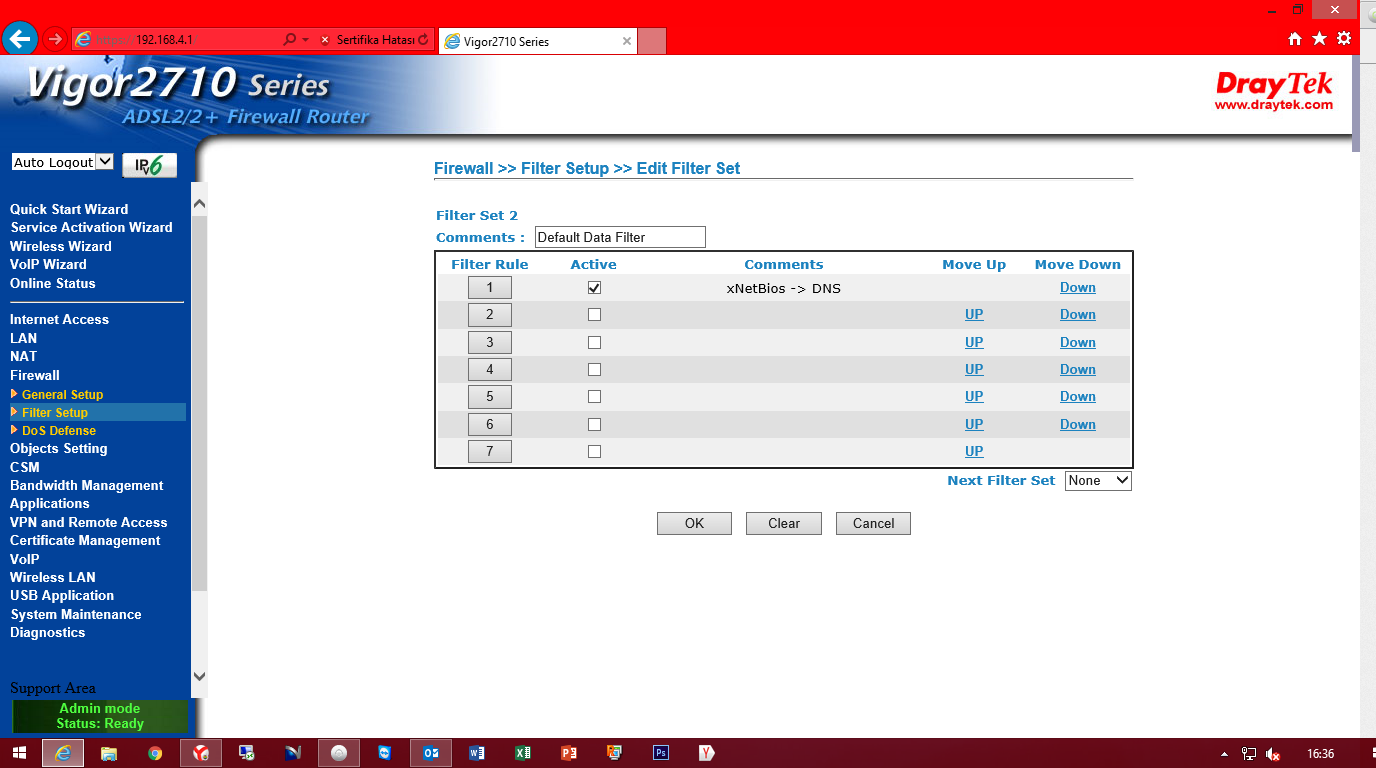This screenshot has height=768, width=1376.
Task: Expand the address bar search dropdown arrow
Action: [305, 40]
